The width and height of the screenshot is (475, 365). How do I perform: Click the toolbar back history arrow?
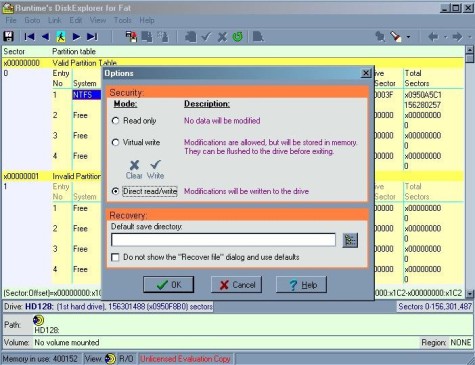pyautogui.click(x=433, y=36)
